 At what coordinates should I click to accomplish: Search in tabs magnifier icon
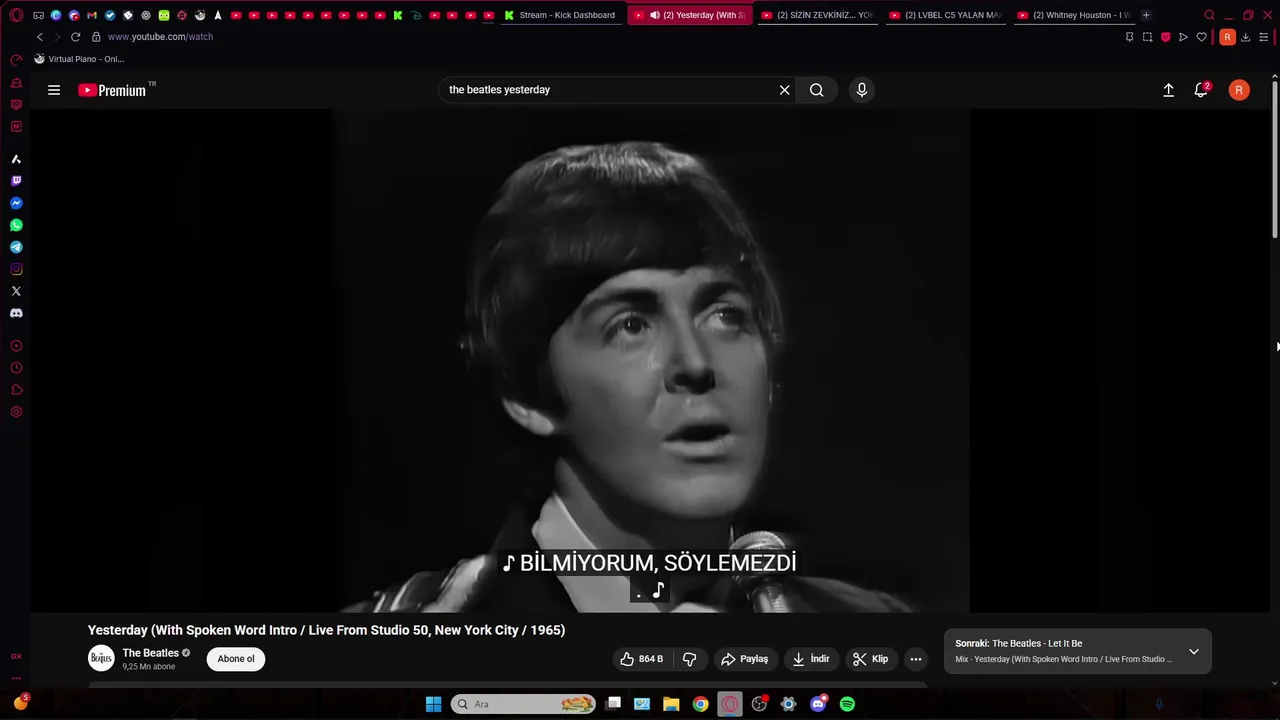[x=1209, y=15]
